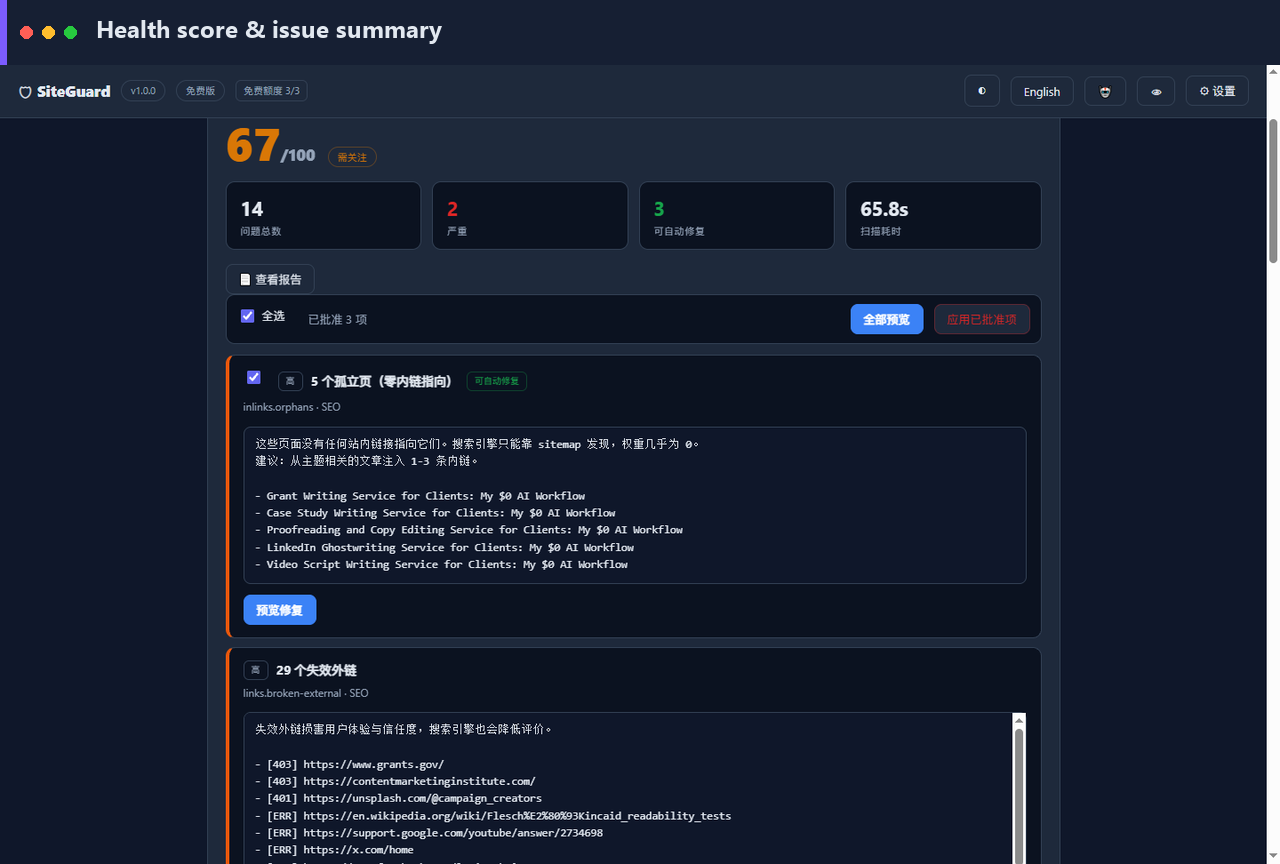This screenshot has height=864, width=1280.
Task: Click the 严重 2 stat card
Action: click(x=530, y=215)
